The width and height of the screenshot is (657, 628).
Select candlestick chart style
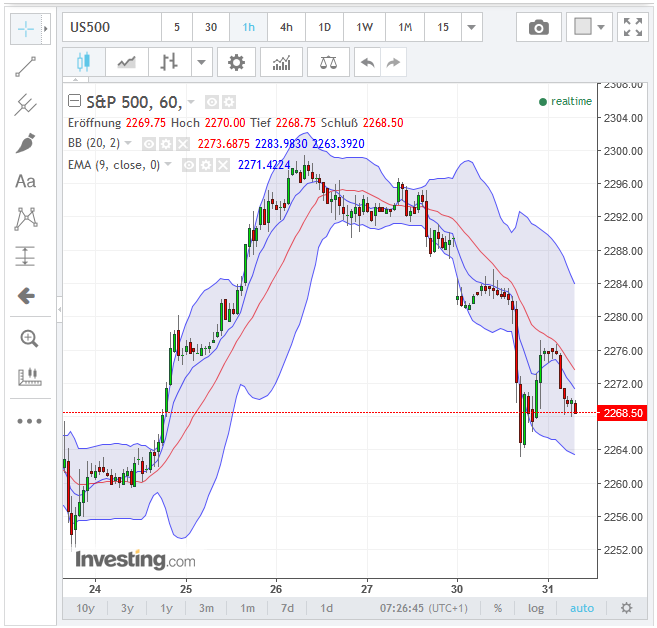(84, 62)
